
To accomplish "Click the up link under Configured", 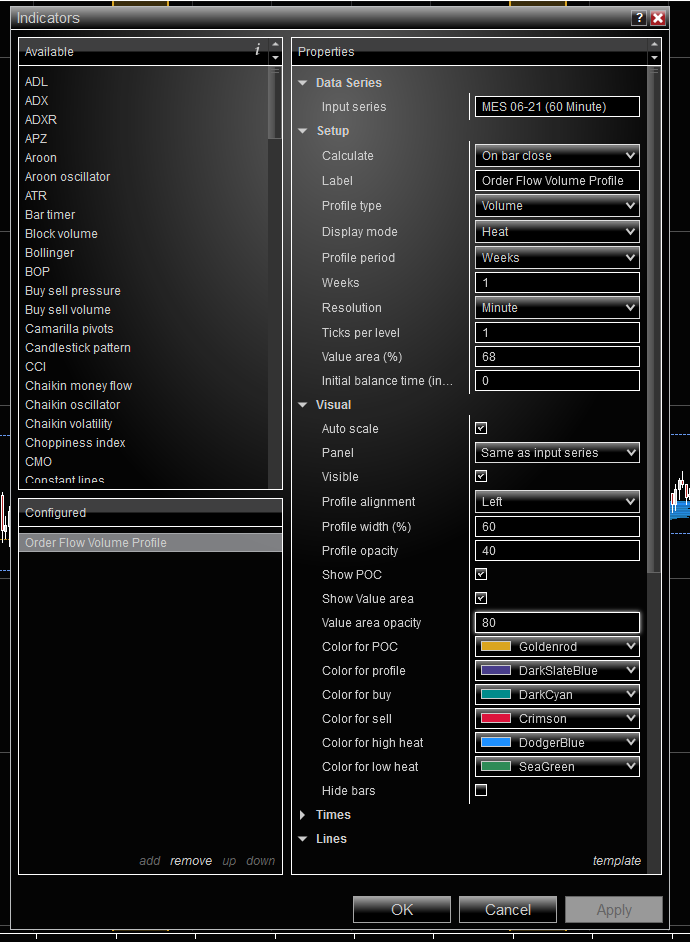I will point(229,861).
